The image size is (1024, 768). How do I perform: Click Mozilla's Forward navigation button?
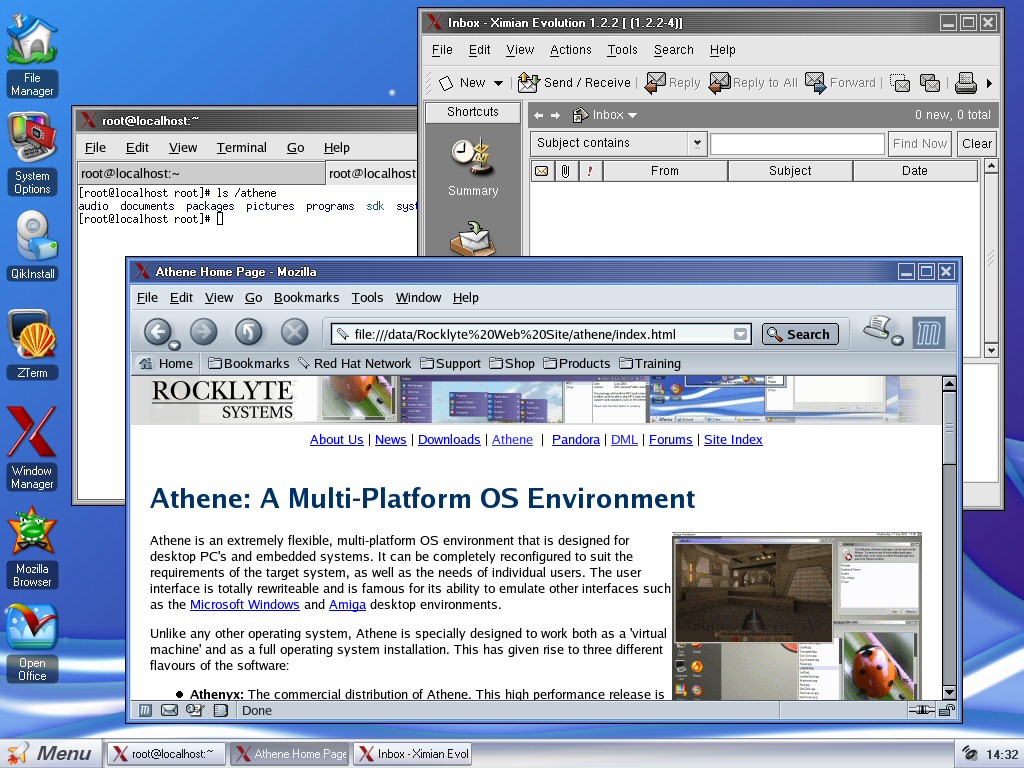click(x=204, y=332)
